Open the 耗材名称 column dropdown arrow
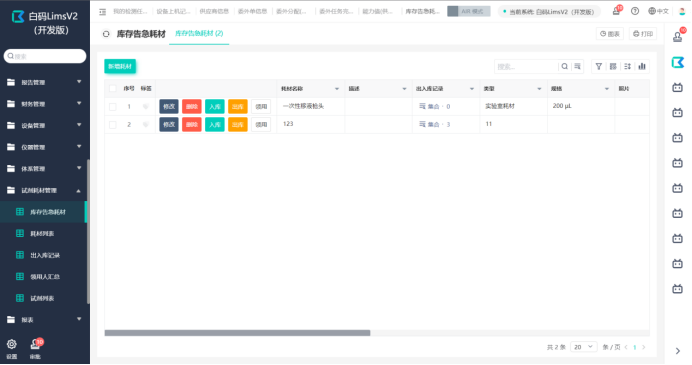692x365 pixels. tap(337, 89)
